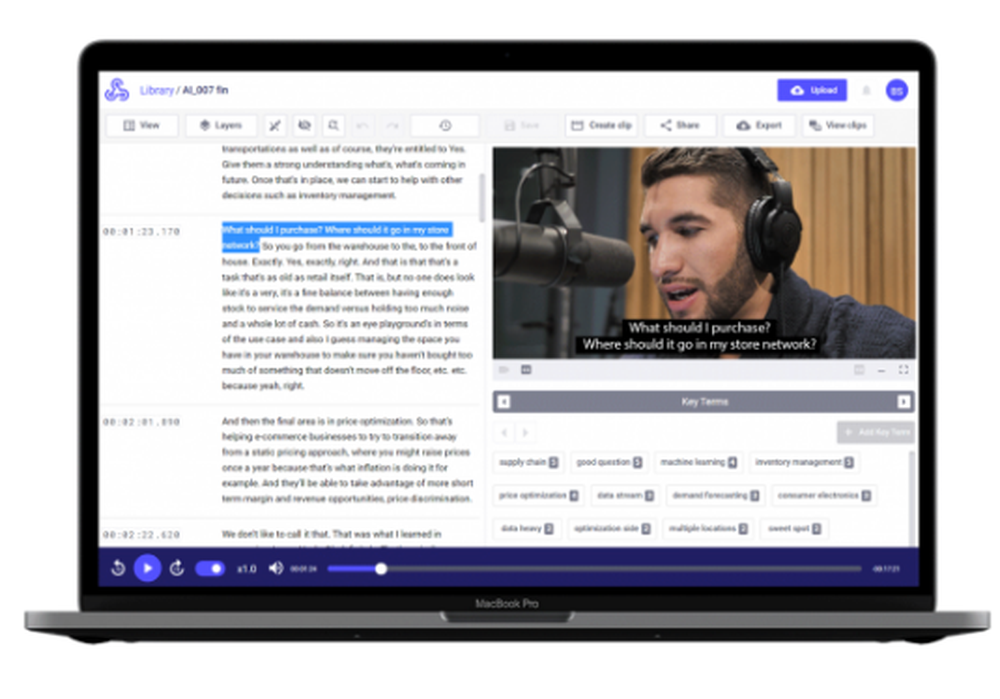Select the "price optimization" key term
1000x699 pixels.
coord(539,496)
